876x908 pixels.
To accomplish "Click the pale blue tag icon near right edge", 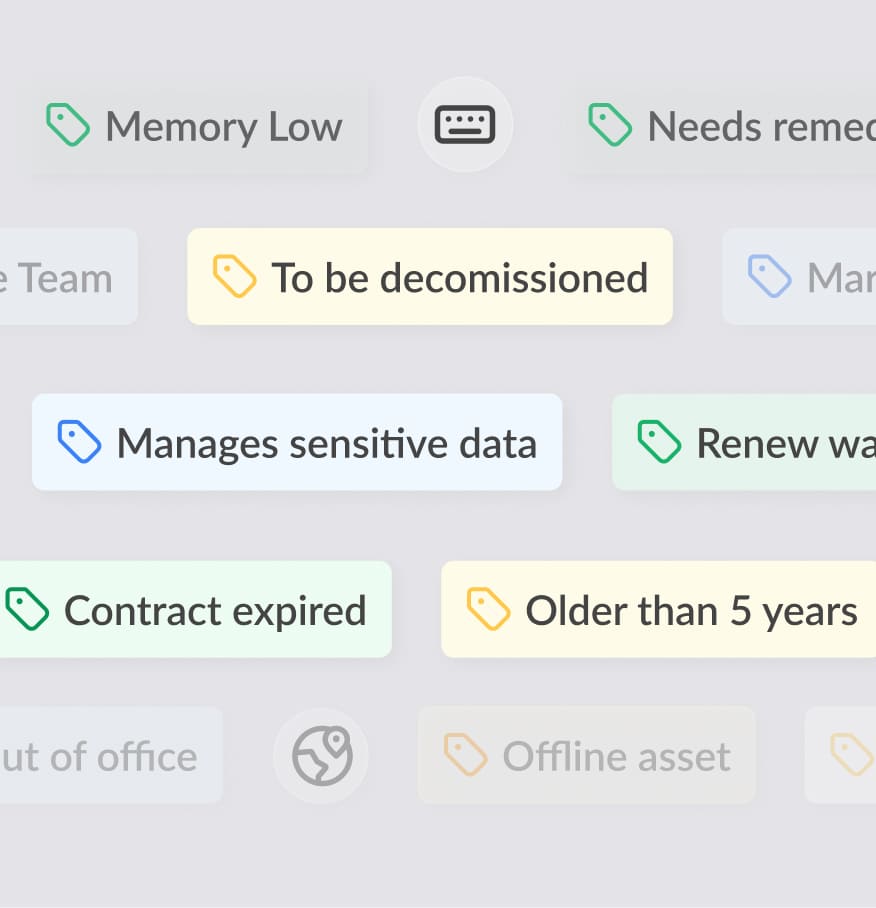I will 769,276.
